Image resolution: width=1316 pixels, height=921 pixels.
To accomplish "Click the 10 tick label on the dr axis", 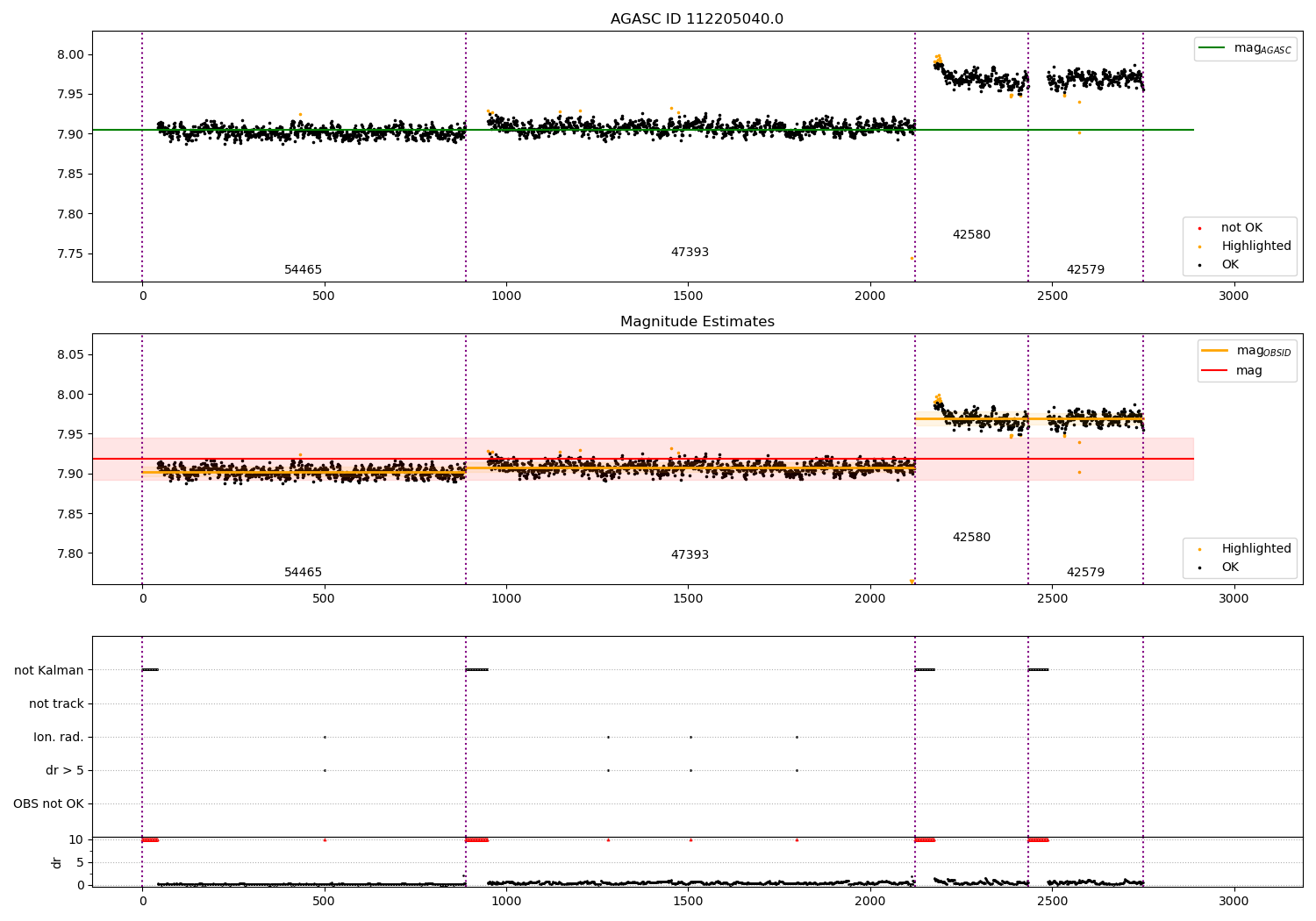I will pyautogui.click(x=76, y=840).
